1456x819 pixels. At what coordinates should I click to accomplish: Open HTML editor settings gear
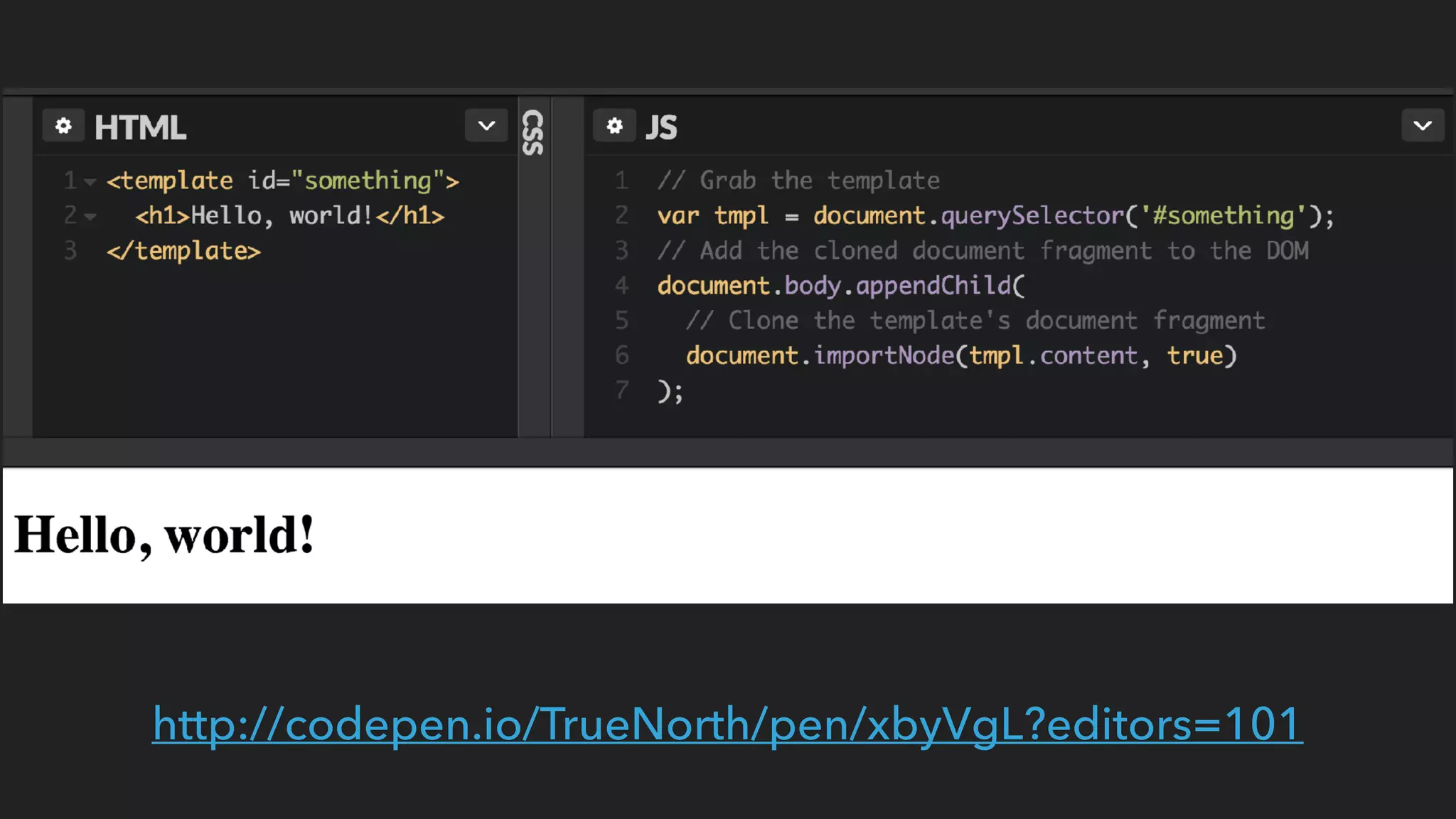pos(63,126)
